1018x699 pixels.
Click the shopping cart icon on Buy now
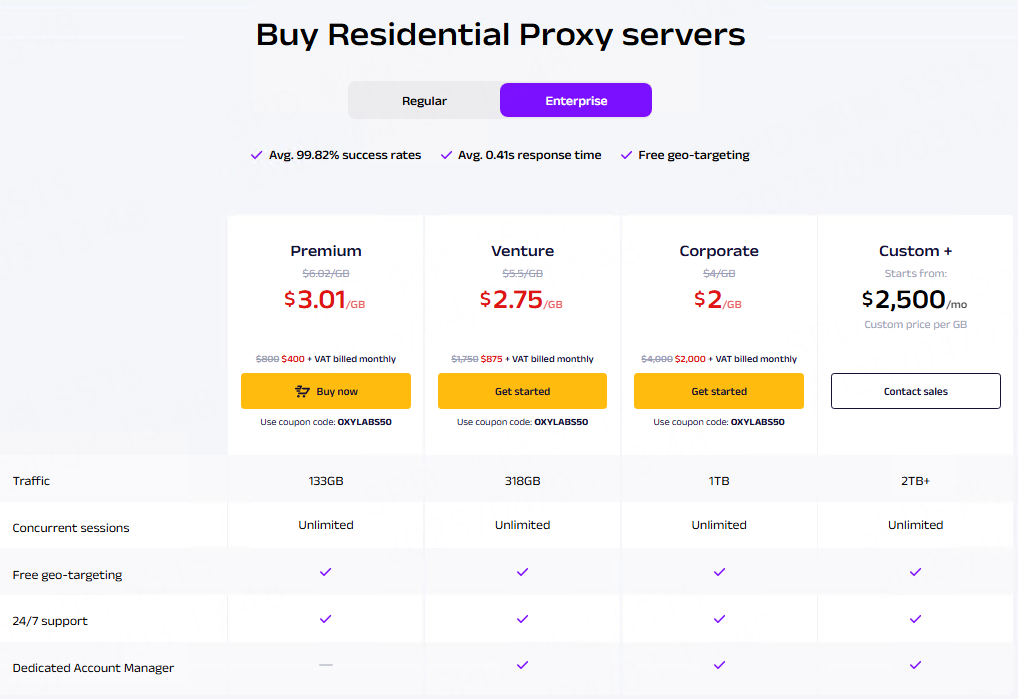302,391
